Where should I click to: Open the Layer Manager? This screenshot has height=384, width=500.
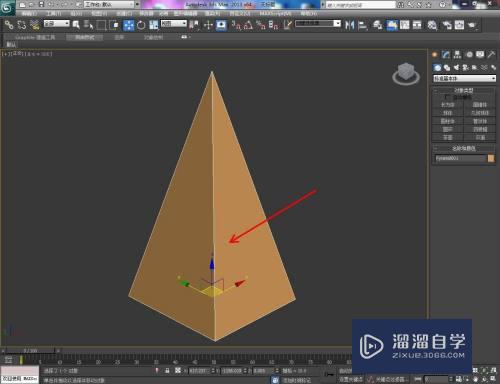[x=378, y=25]
